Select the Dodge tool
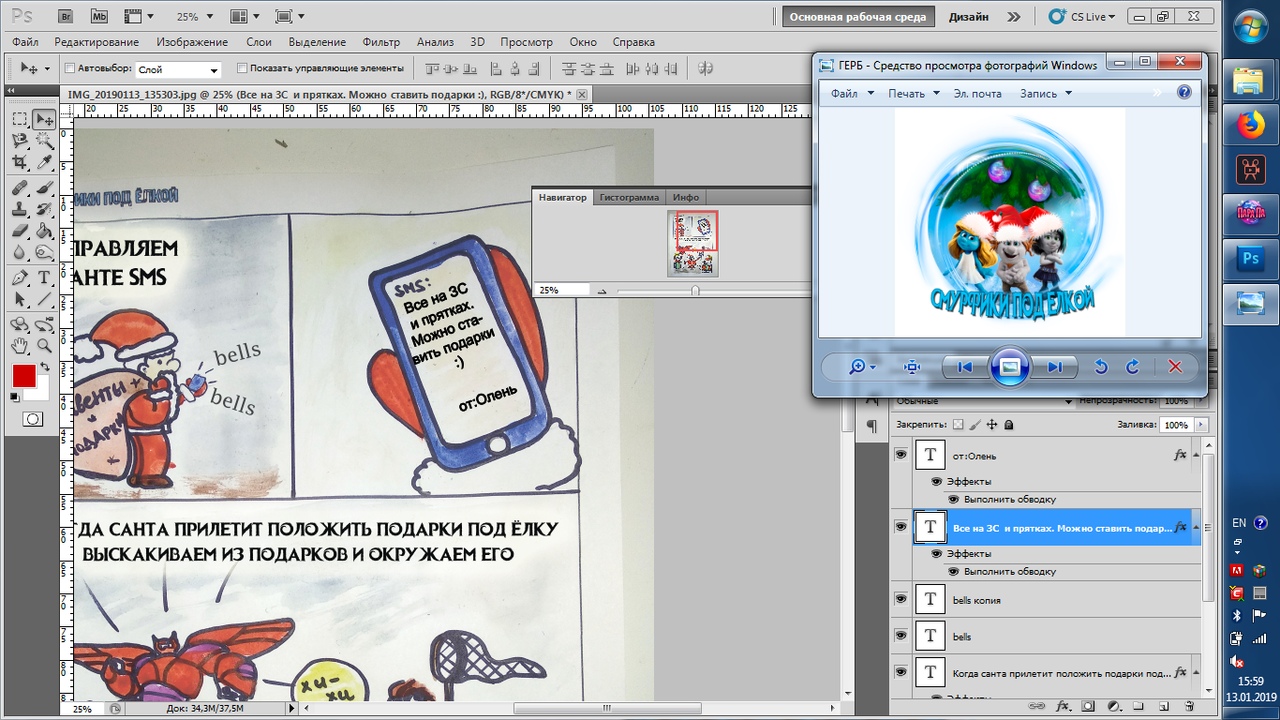Screen dimensions: 1280x720 pyautogui.click(x=44, y=252)
